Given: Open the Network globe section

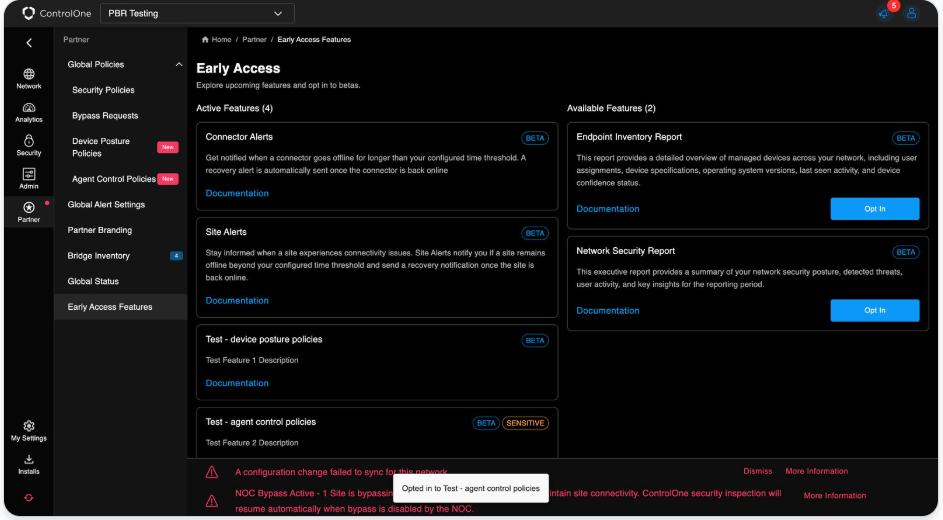Looking at the screenshot, I should point(29,79).
